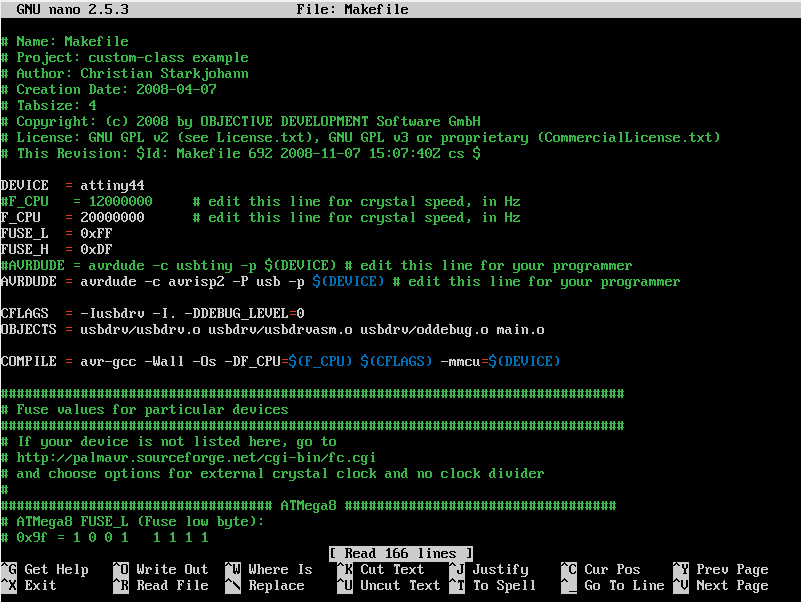Click the ^J Justify shortcut
Screen dimensions: 801x602
pyautogui.click(x=489, y=569)
